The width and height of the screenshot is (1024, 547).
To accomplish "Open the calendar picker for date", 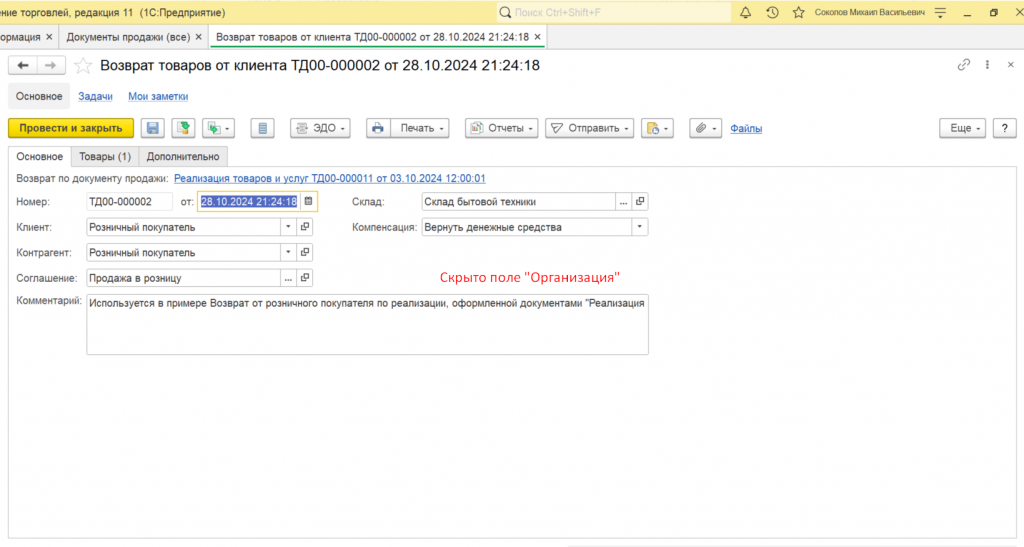I will click(x=308, y=202).
